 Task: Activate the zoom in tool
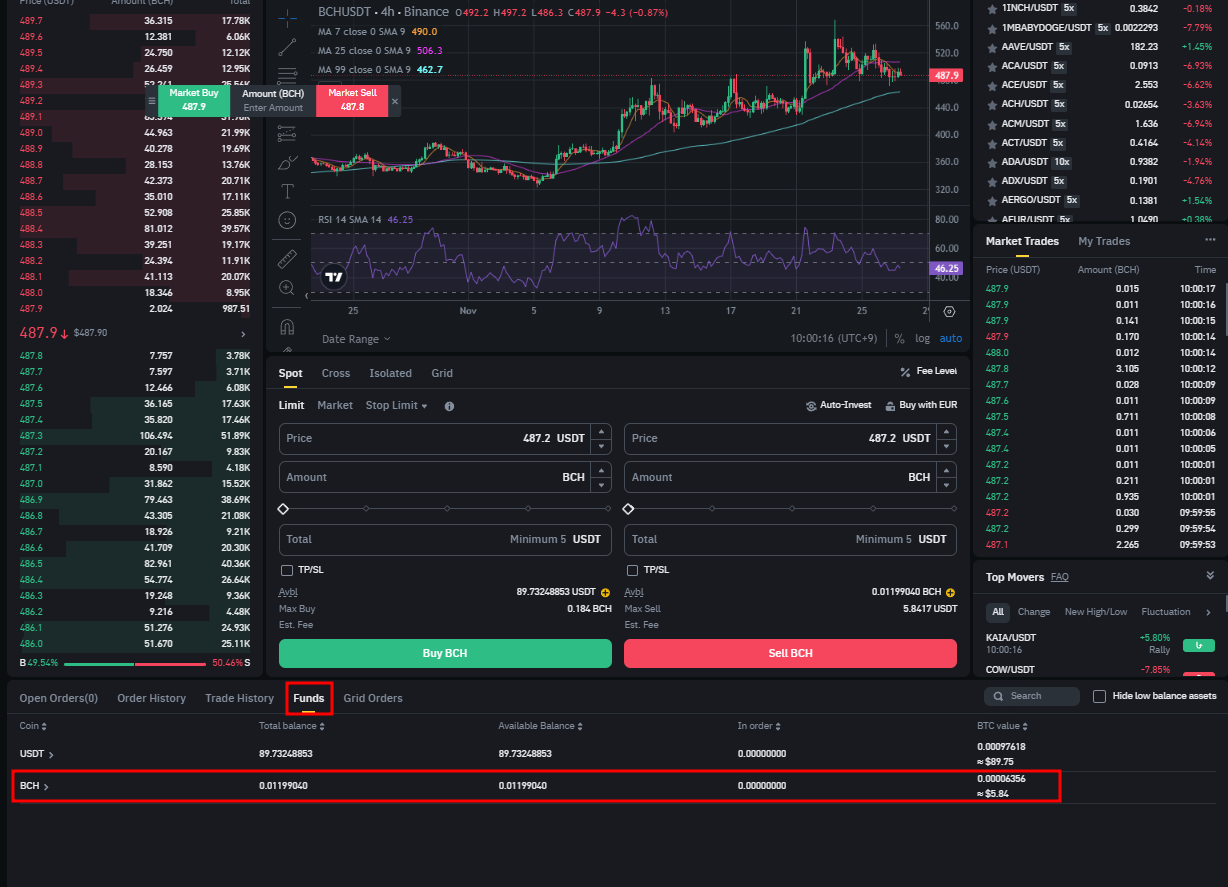pos(287,288)
